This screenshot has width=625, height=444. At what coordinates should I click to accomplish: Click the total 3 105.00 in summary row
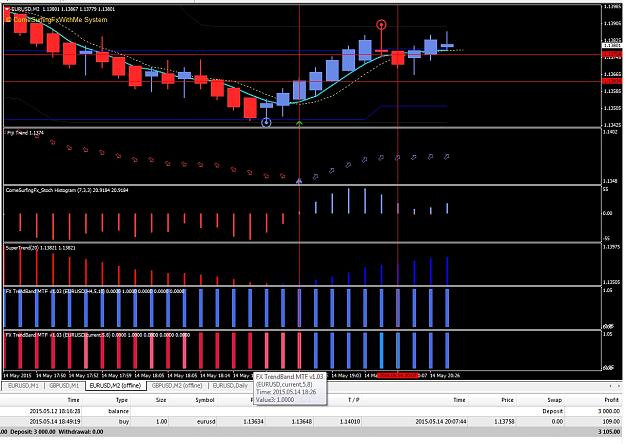[609, 432]
